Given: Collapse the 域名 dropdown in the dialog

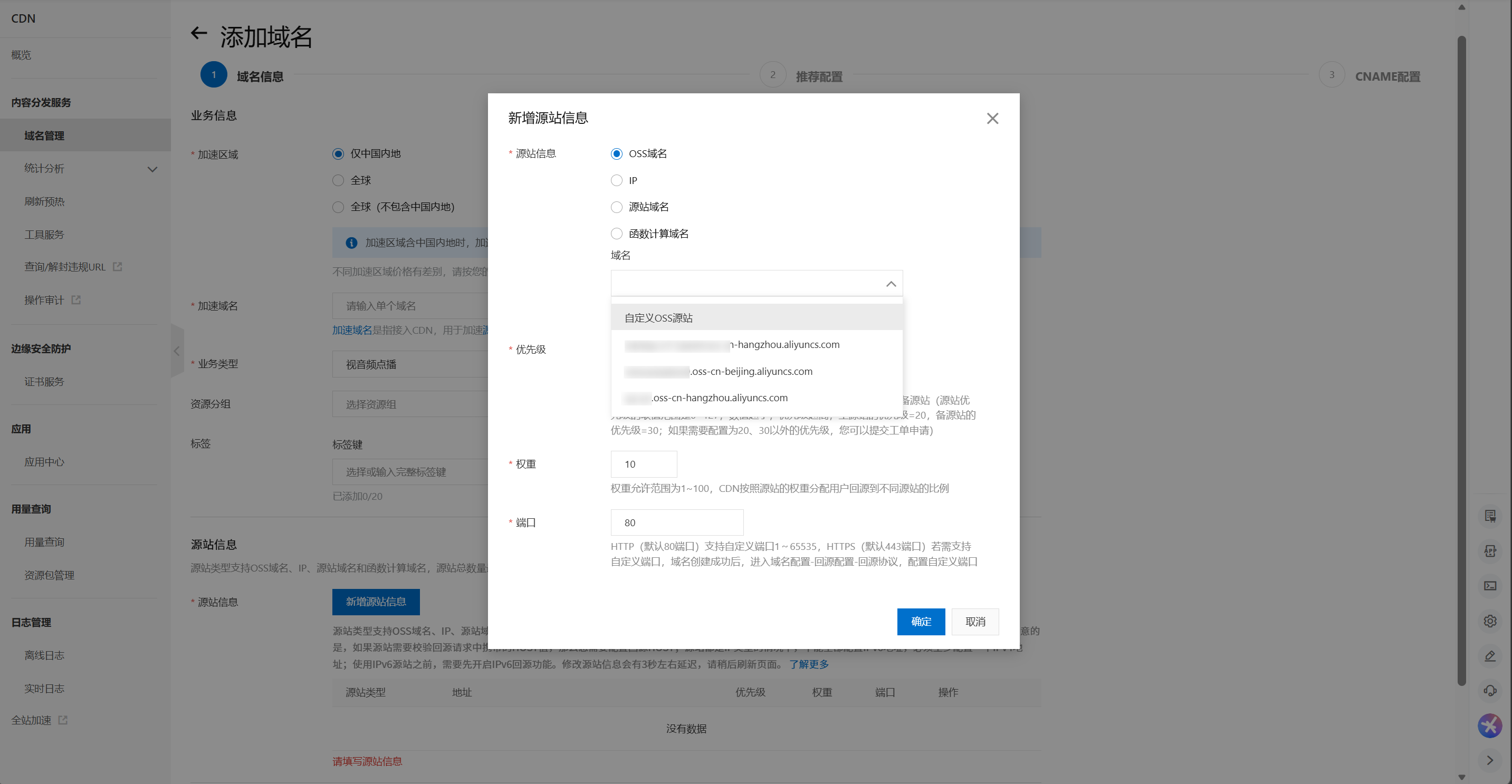Looking at the screenshot, I should (x=891, y=283).
